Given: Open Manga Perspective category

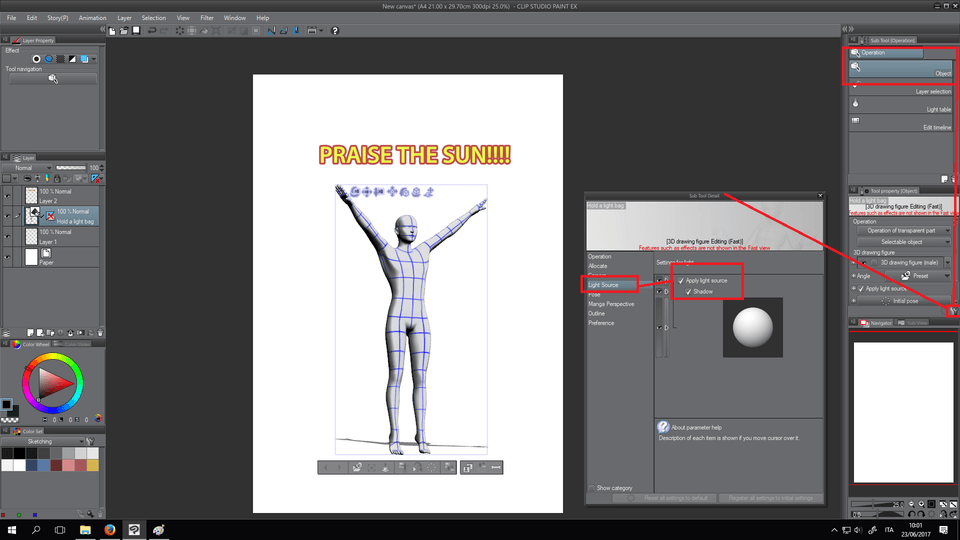Looking at the screenshot, I should tap(611, 304).
